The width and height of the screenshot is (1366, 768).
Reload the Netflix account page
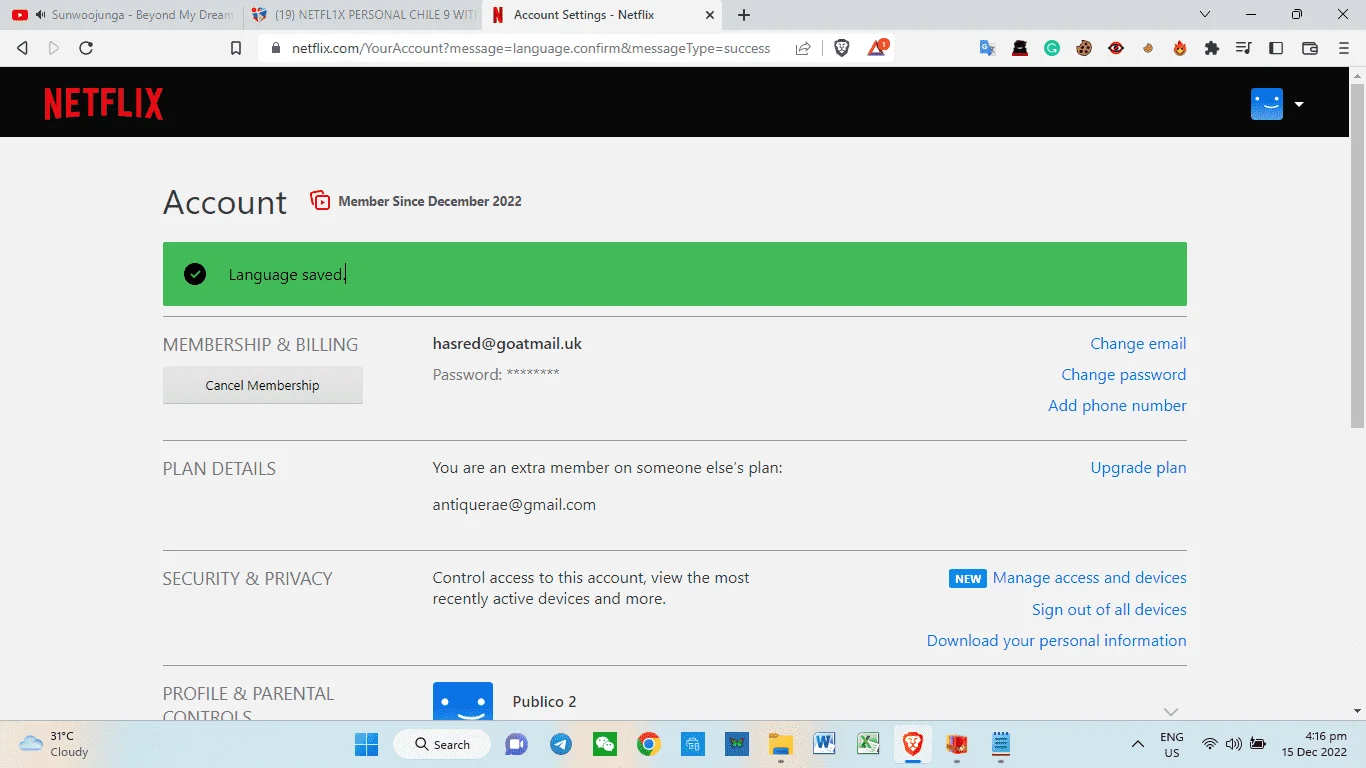[x=86, y=48]
